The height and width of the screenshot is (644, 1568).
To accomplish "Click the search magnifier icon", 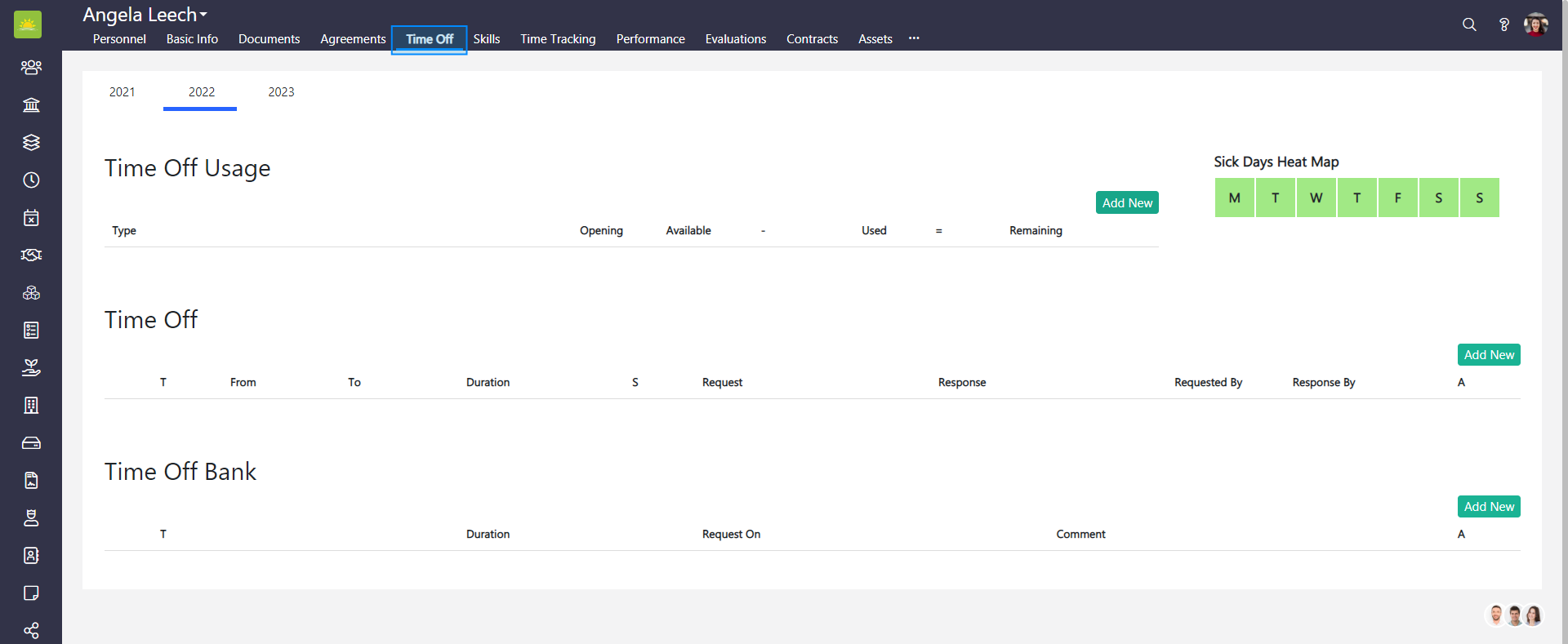I will click(x=1469, y=24).
